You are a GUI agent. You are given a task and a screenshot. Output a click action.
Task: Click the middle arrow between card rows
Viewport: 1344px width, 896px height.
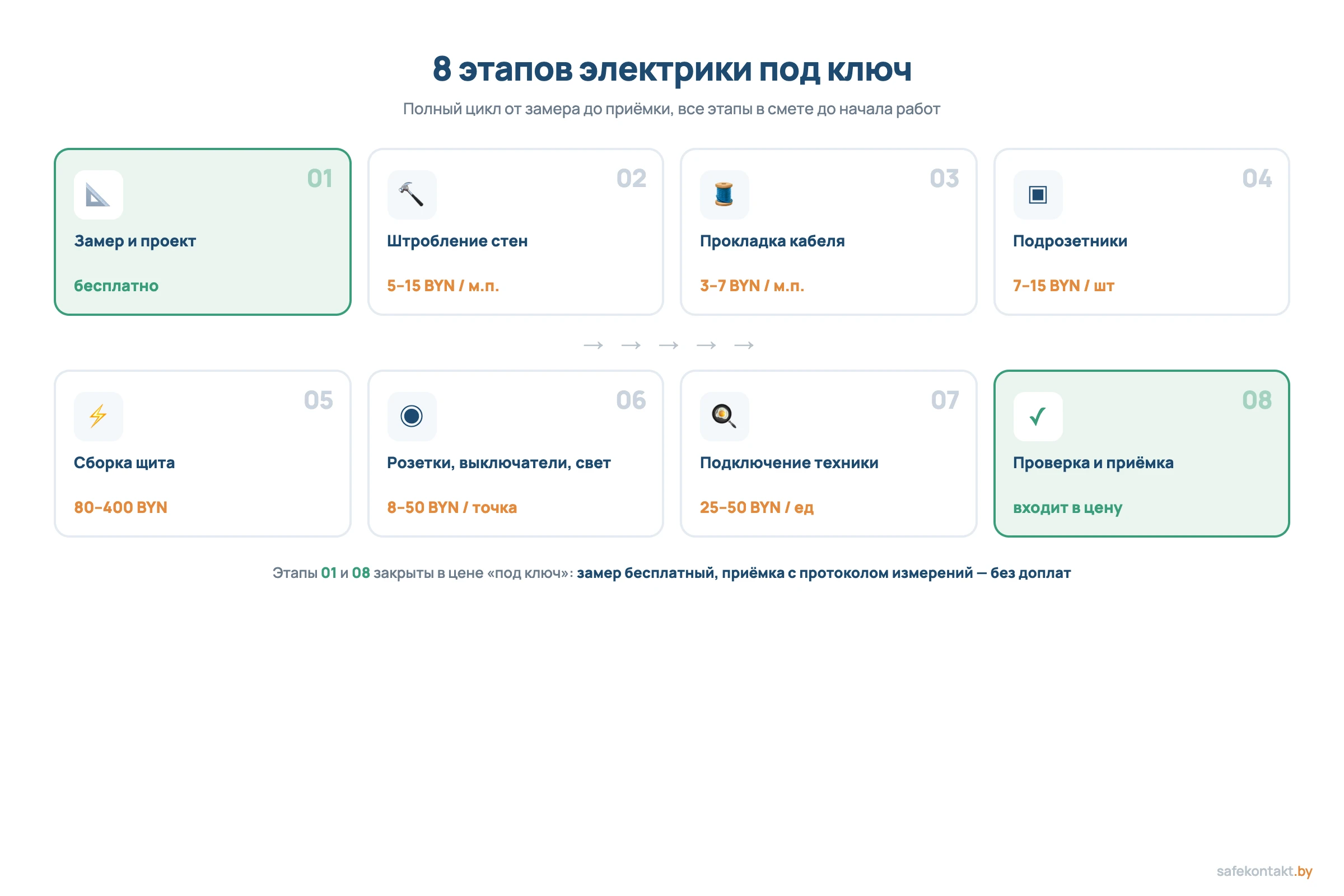pos(670,344)
